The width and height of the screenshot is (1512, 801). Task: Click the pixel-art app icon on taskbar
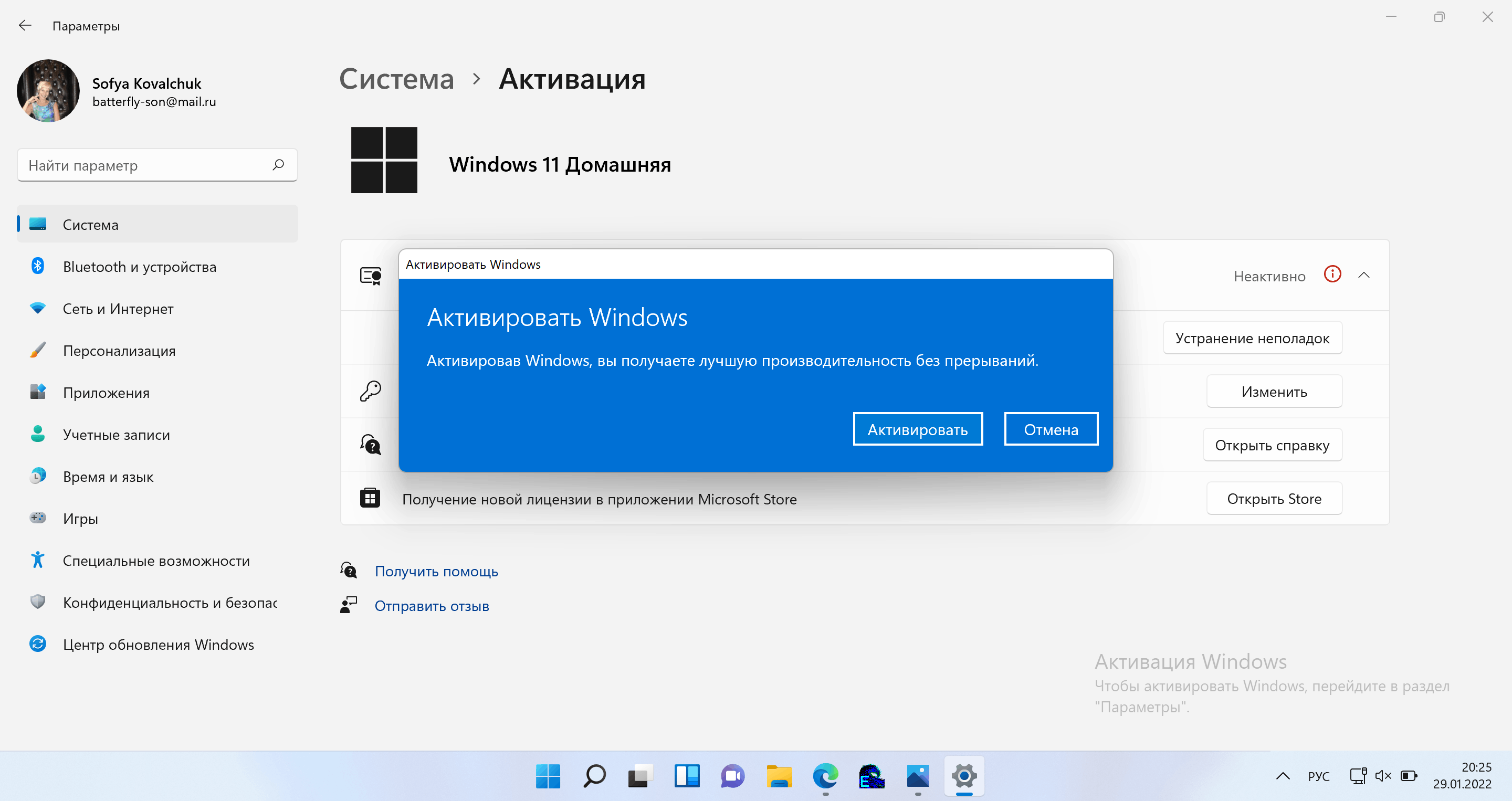tap(871, 776)
